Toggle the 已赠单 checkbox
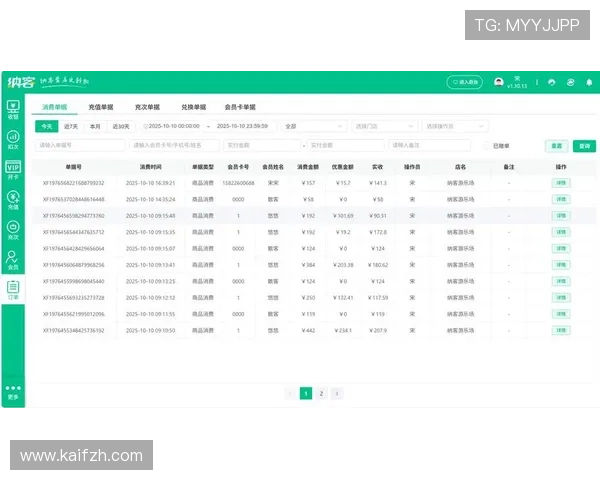This screenshot has width=600, height=480. pyautogui.click(x=486, y=146)
